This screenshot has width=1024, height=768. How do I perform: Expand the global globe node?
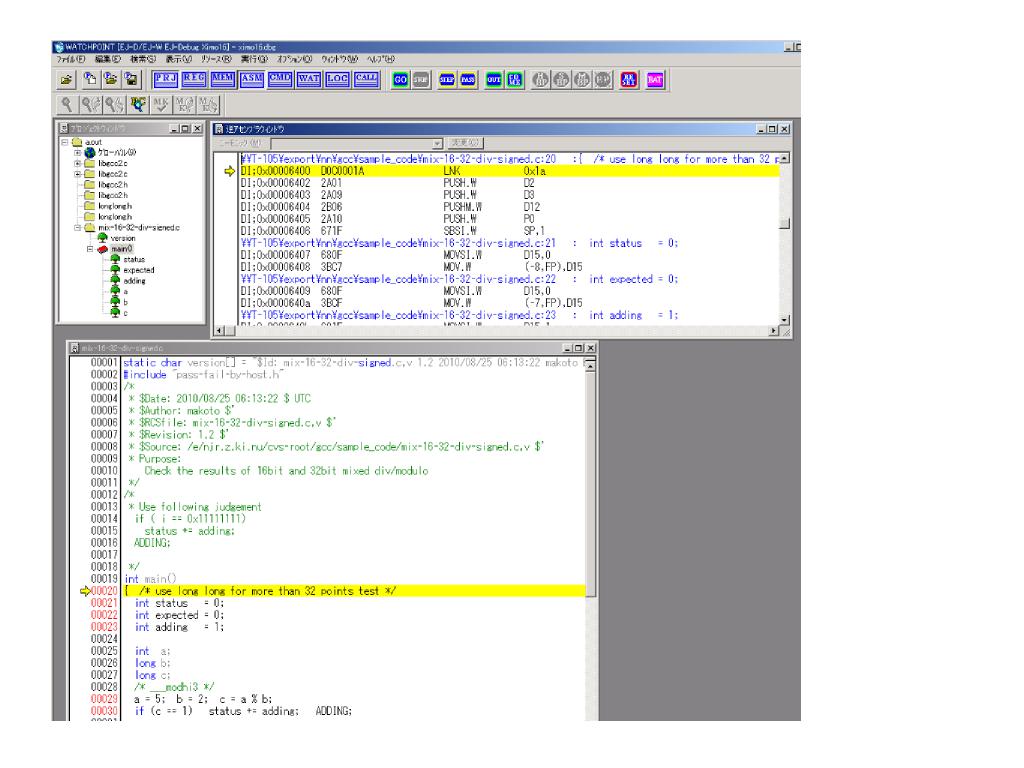pyautogui.click(x=77, y=153)
